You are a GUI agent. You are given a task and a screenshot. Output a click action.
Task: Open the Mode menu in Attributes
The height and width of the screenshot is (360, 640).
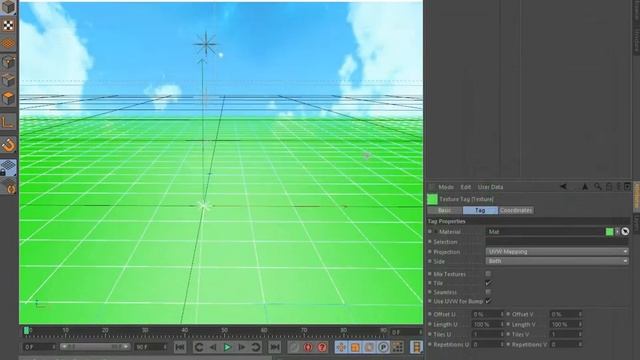point(446,187)
